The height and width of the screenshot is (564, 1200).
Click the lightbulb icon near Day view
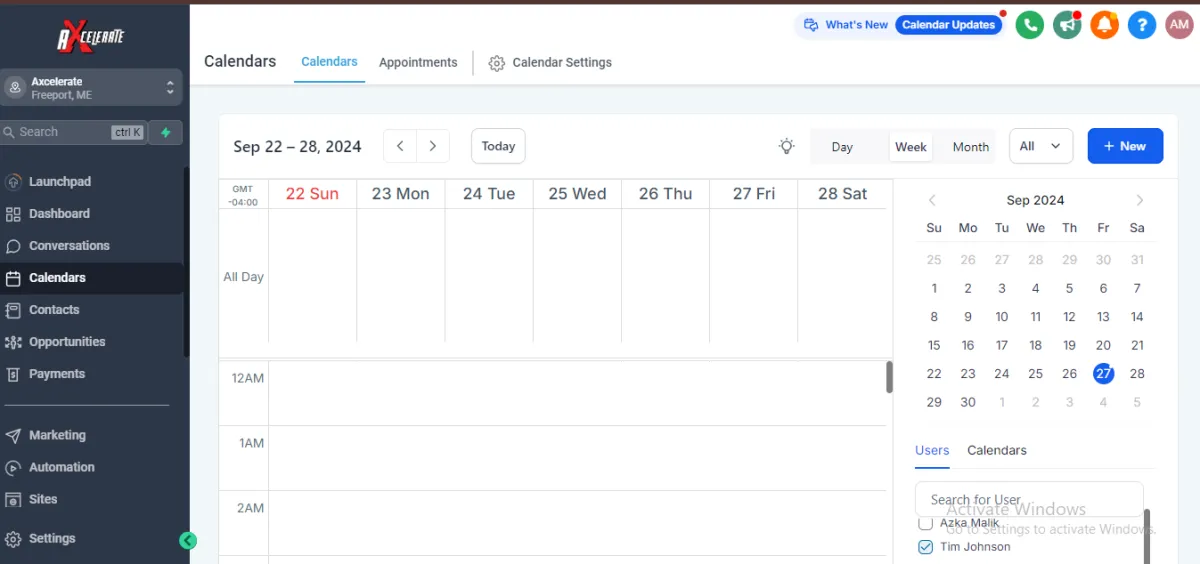coord(787,146)
